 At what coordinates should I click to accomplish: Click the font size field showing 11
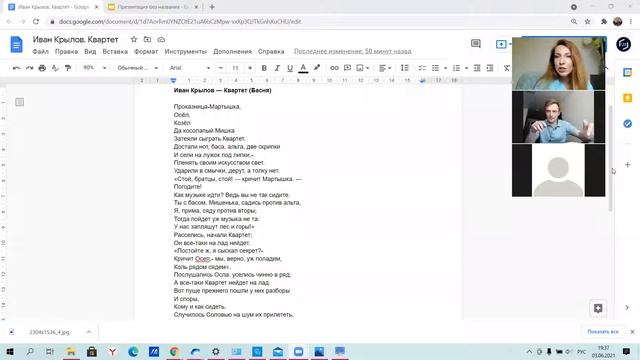point(236,68)
